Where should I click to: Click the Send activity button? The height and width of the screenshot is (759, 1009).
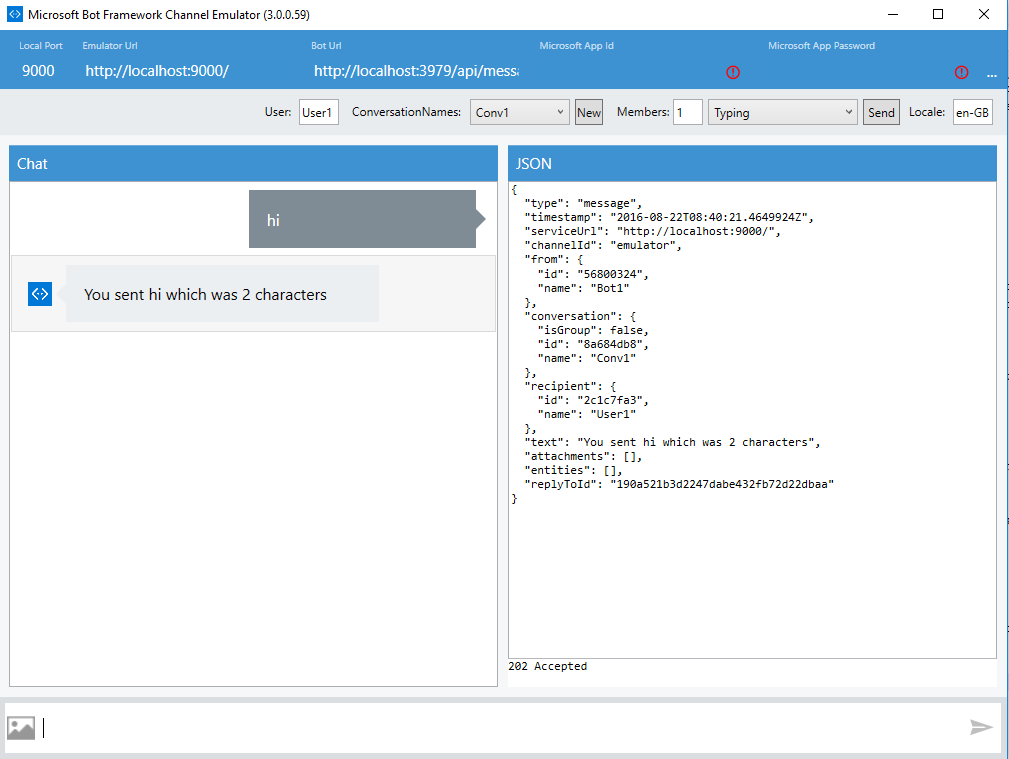coord(881,112)
